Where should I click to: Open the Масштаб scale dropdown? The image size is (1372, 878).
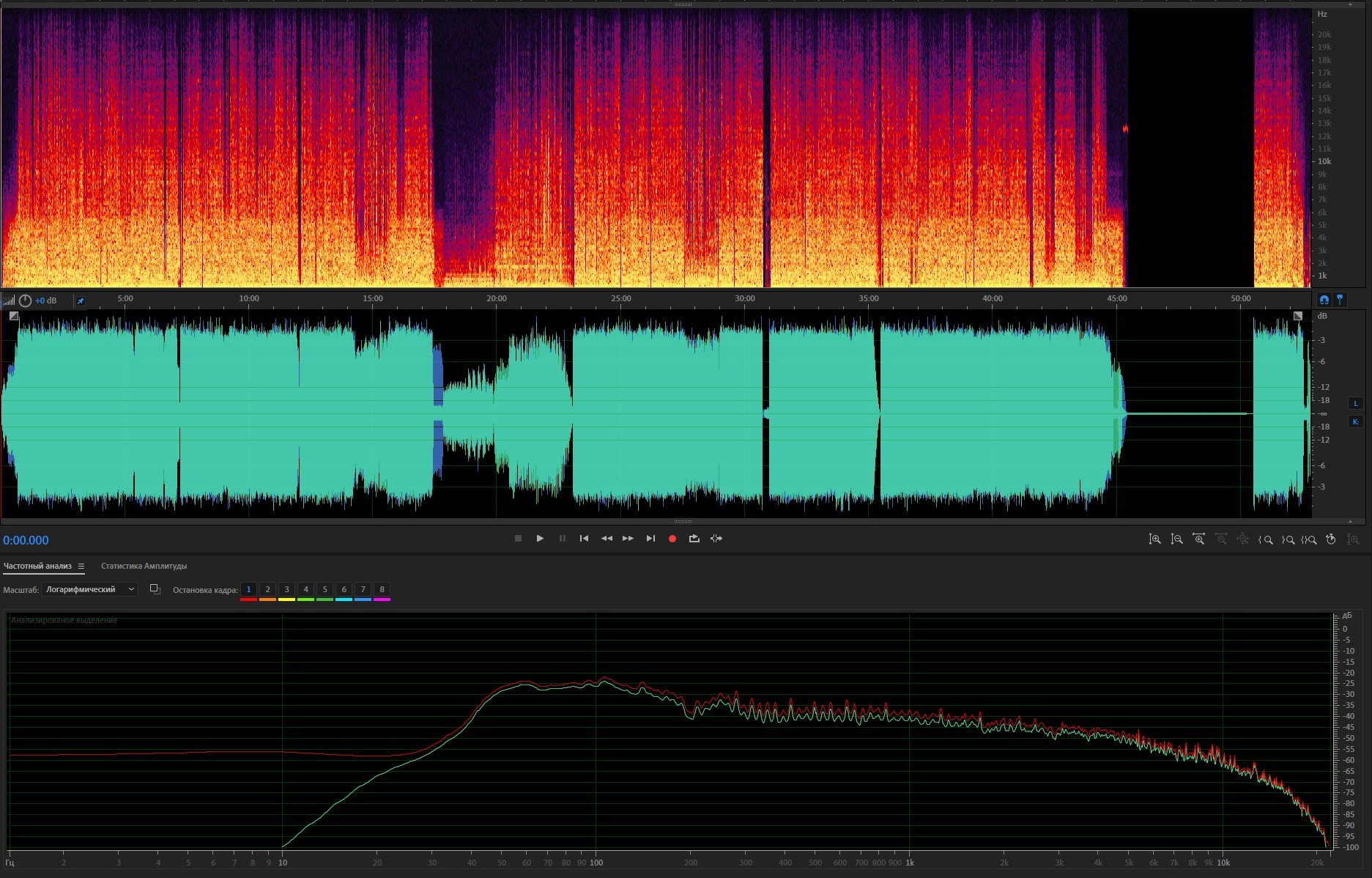[89, 589]
